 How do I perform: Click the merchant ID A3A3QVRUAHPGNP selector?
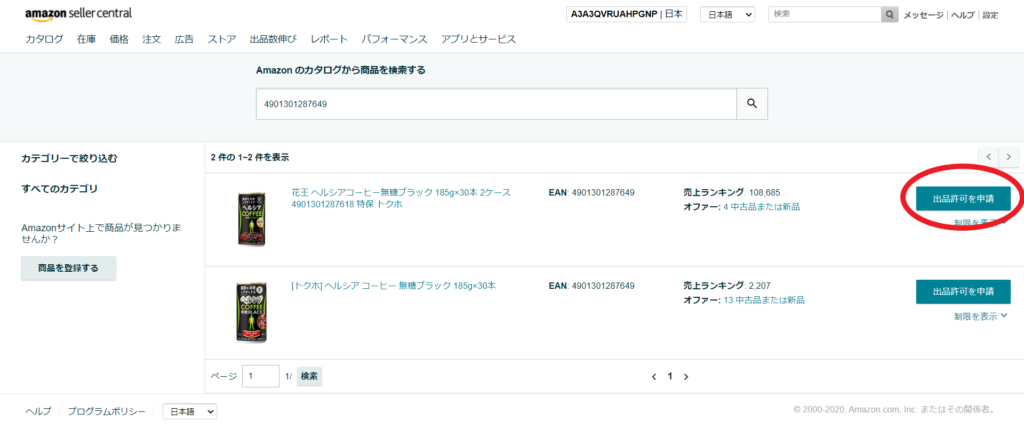click(626, 14)
